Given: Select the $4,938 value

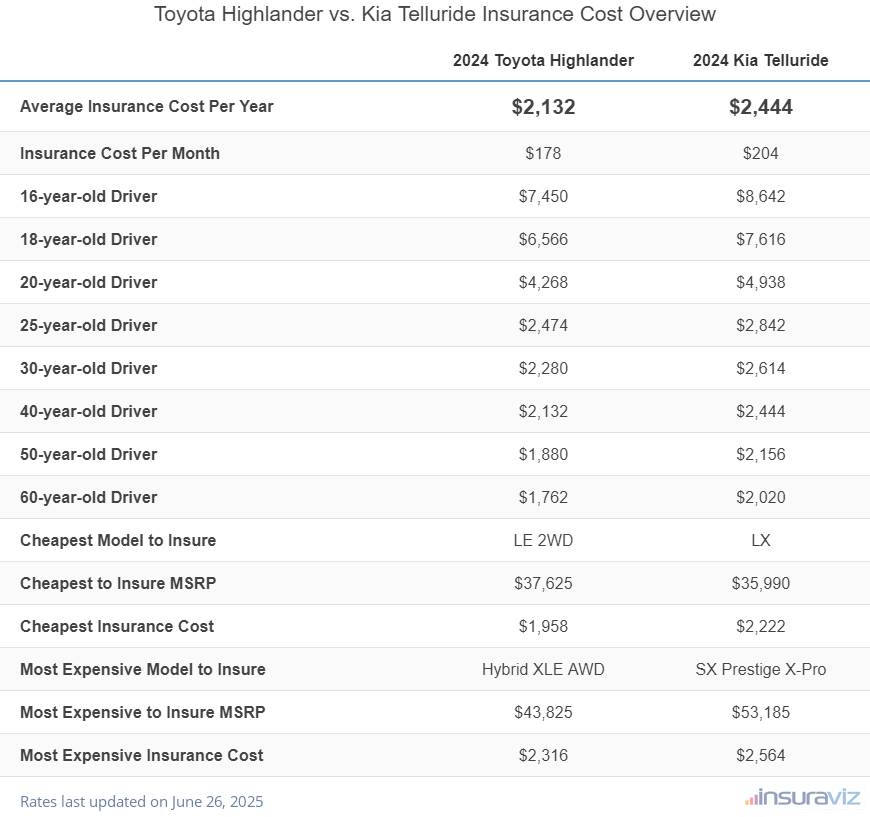Looking at the screenshot, I should click(761, 282).
